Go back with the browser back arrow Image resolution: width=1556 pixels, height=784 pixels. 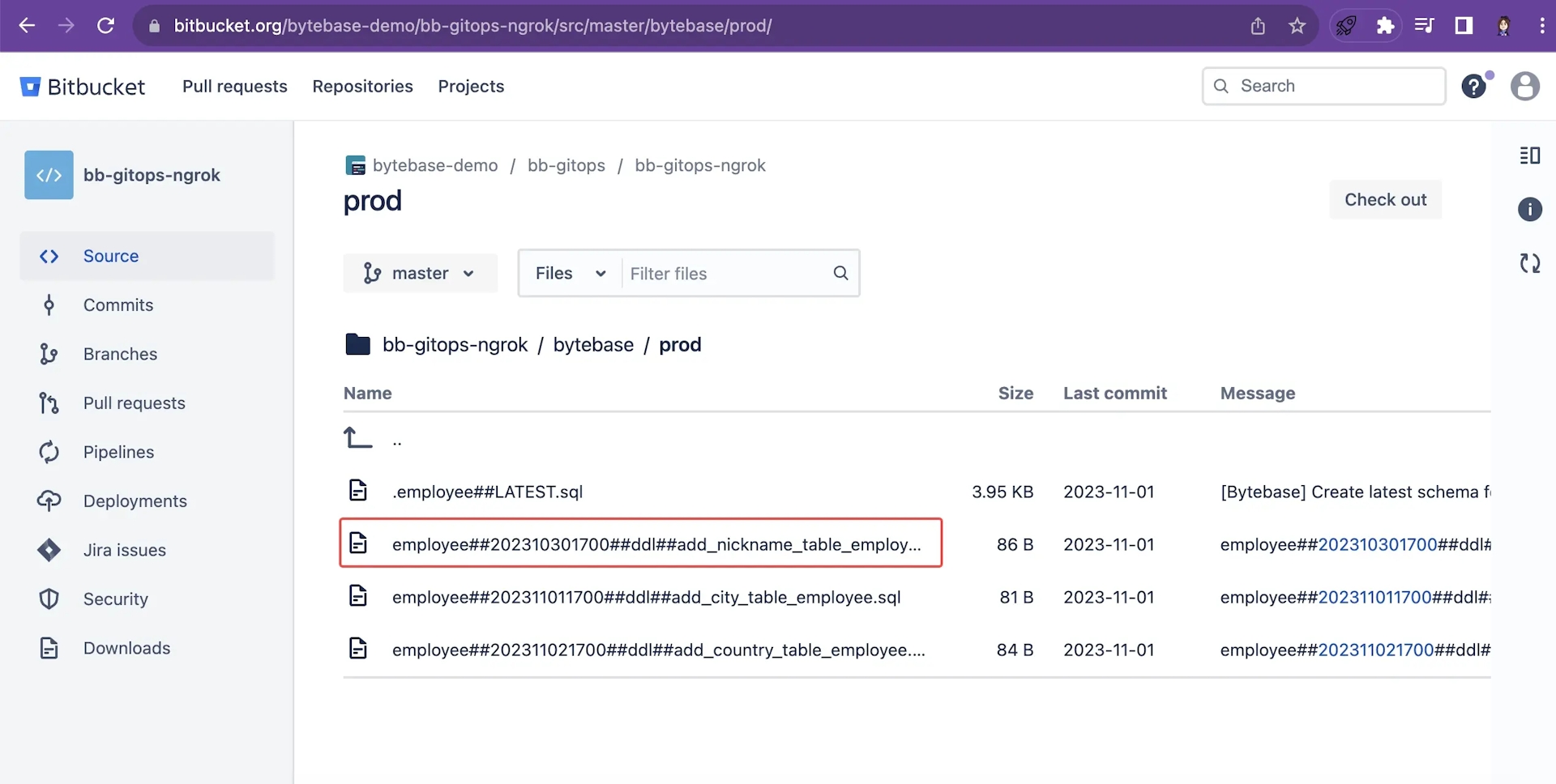pyautogui.click(x=27, y=26)
